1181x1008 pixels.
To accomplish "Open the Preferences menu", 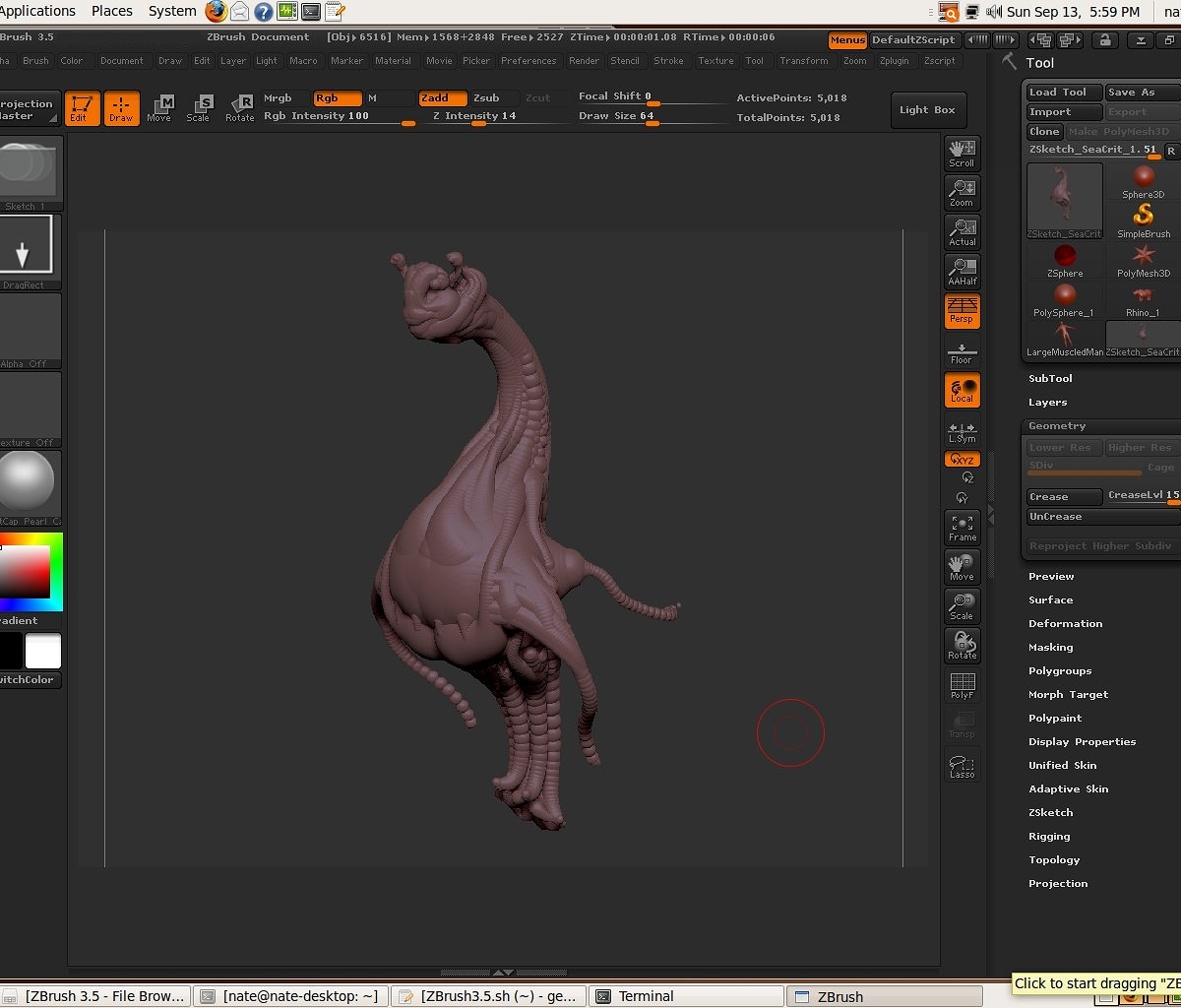I will pyautogui.click(x=528, y=61).
